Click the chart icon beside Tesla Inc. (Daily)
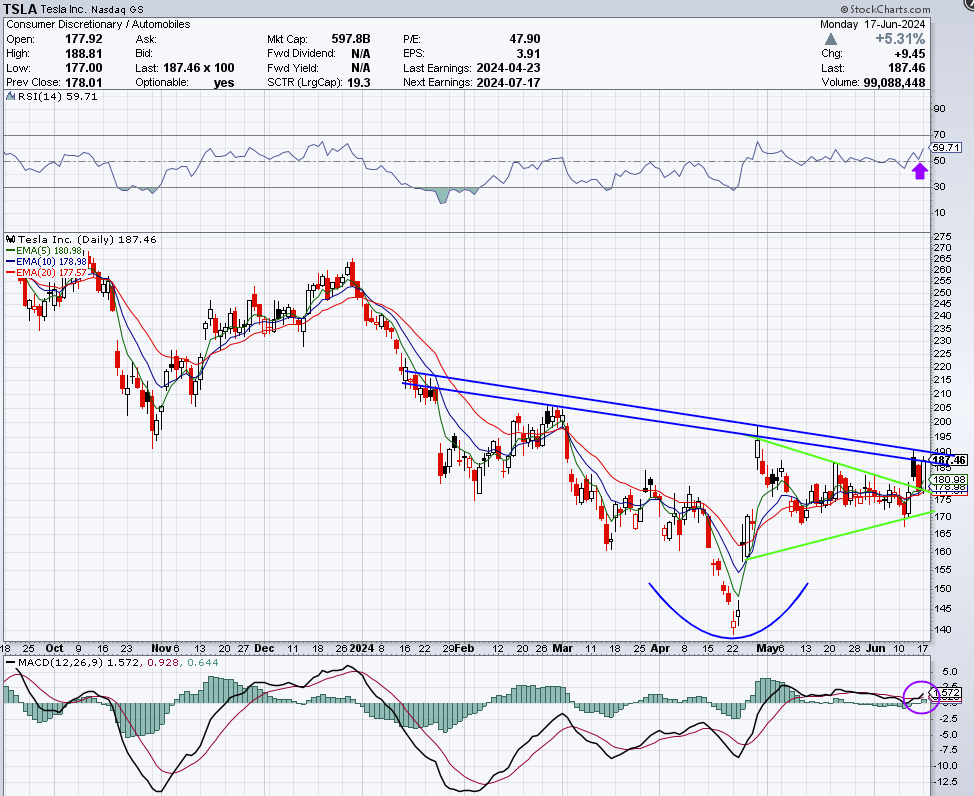The height and width of the screenshot is (796, 974). (x=11, y=239)
